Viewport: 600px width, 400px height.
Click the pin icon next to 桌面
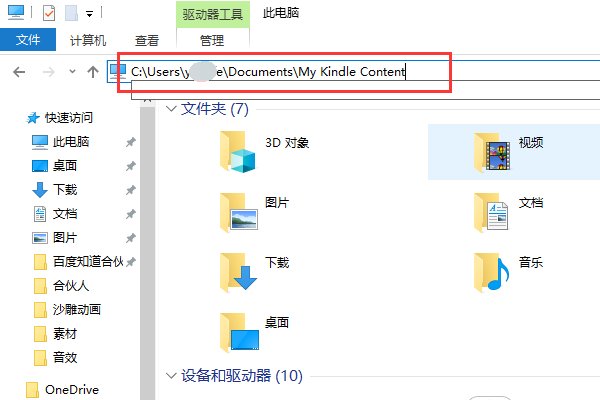click(130, 166)
